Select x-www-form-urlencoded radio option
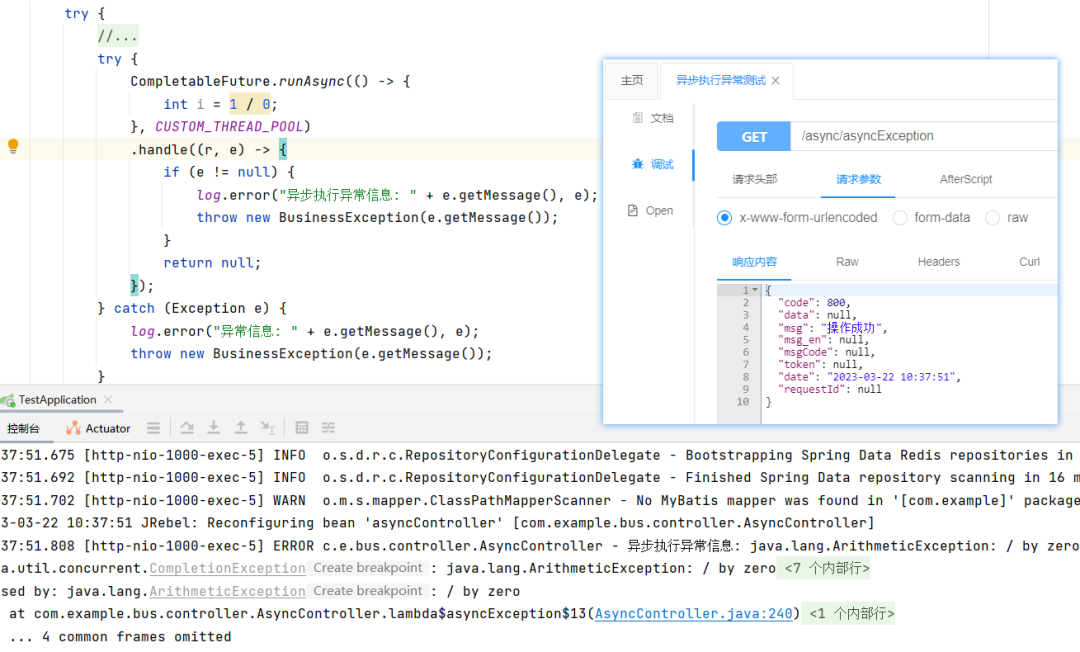The image size is (1080, 652). 724,218
